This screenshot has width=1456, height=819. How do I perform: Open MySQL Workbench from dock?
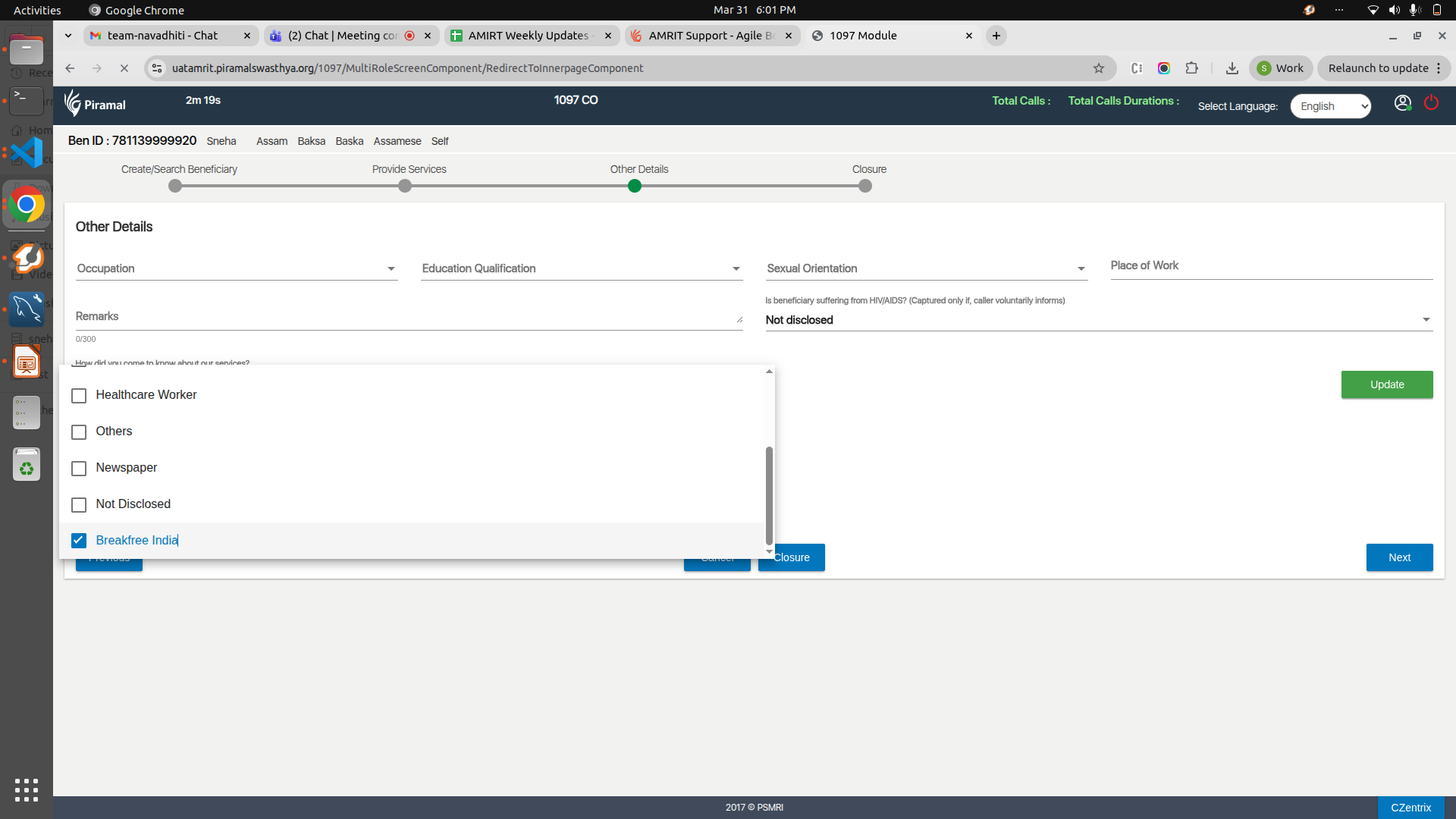pyautogui.click(x=27, y=309)
